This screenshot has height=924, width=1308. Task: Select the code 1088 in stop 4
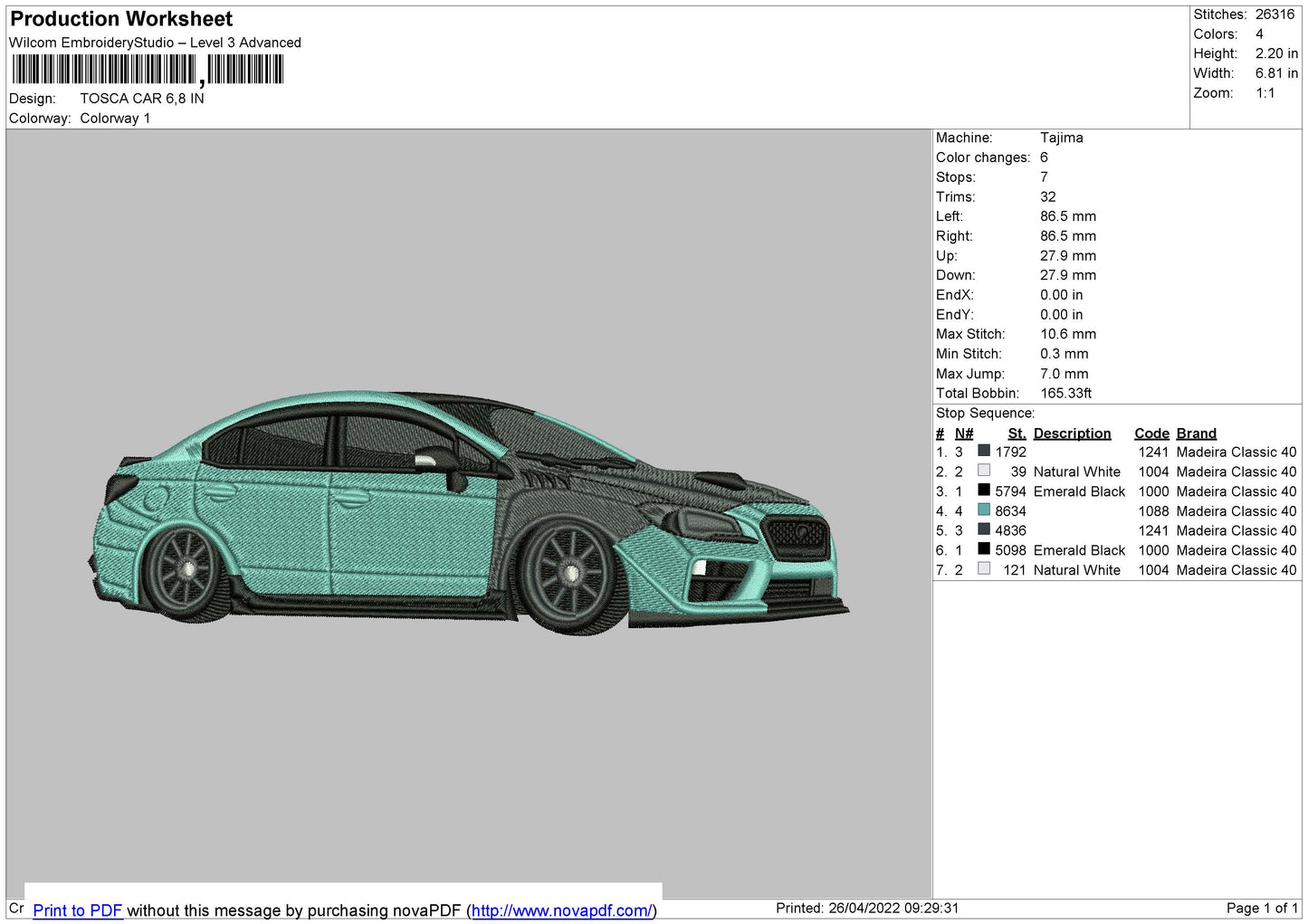[x=1154, y=511]
